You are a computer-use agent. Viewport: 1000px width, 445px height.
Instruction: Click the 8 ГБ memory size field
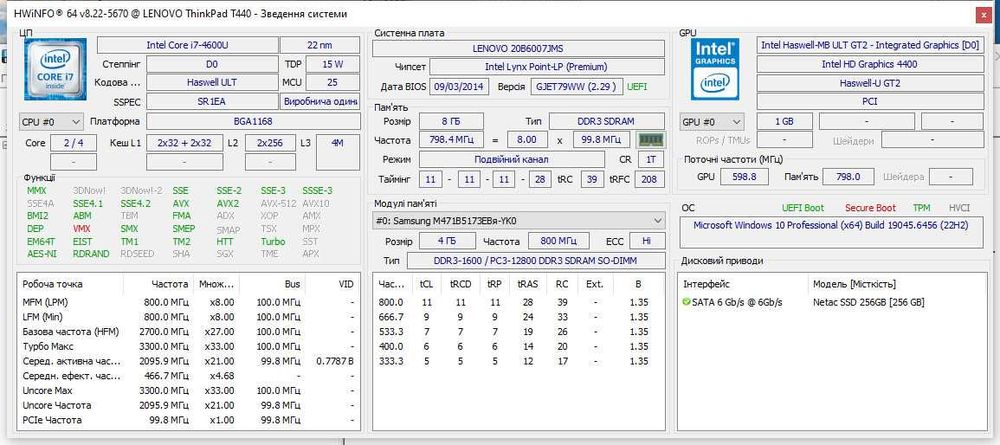tap(451, 121)
